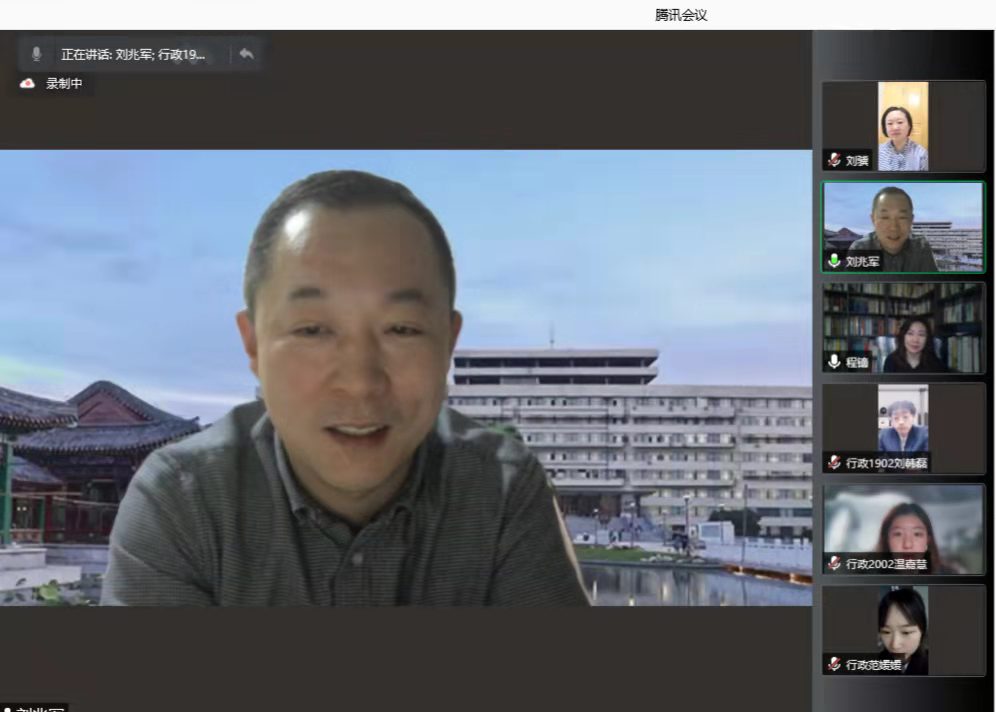The image size is (996, 712).
Task: Select the participant thumbnail with the bookshelf background
Action: click(903, 327)
